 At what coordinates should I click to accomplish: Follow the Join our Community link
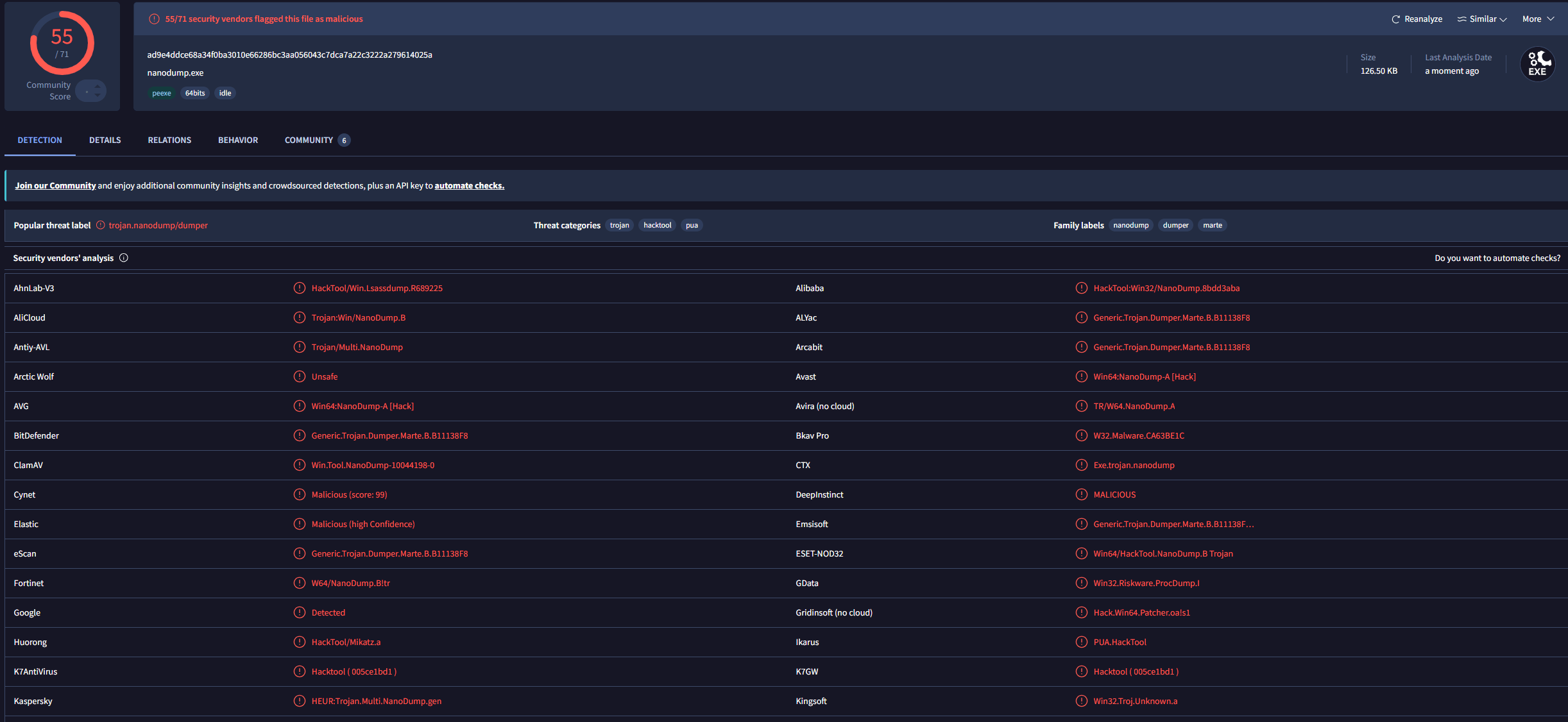click(55, 186)
